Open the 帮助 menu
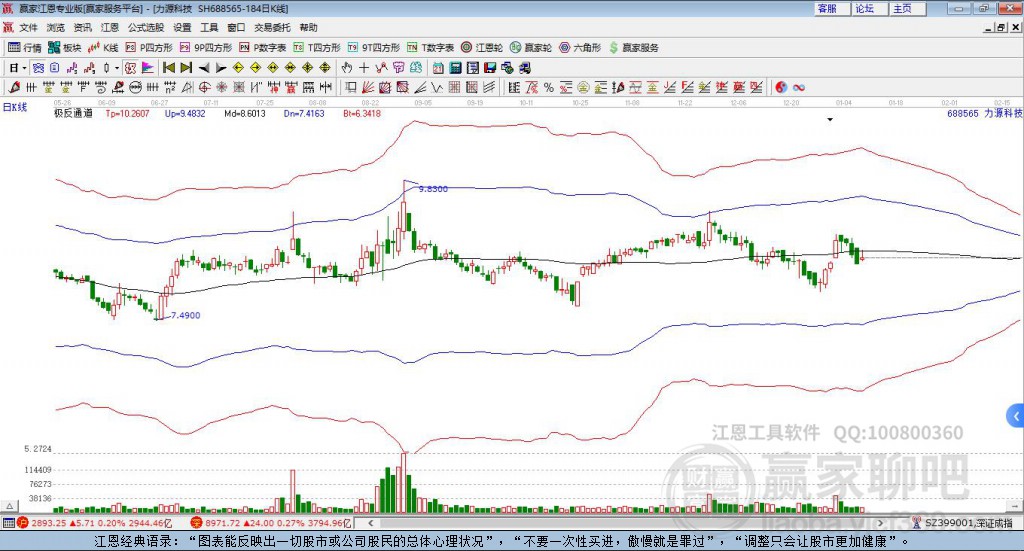This screenshot has height=551, width=1024. point(308,27)
